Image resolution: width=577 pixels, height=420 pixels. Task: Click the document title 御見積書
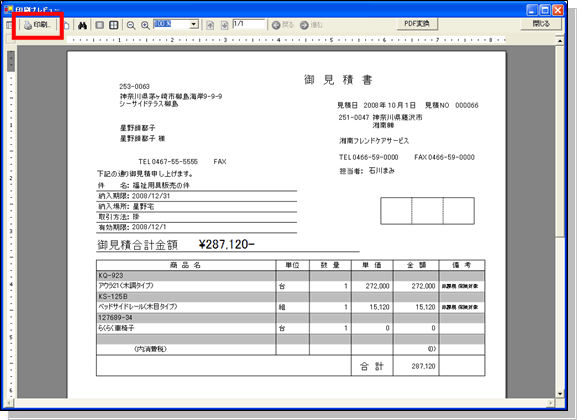pyautogui.click(x=338, y=80)
